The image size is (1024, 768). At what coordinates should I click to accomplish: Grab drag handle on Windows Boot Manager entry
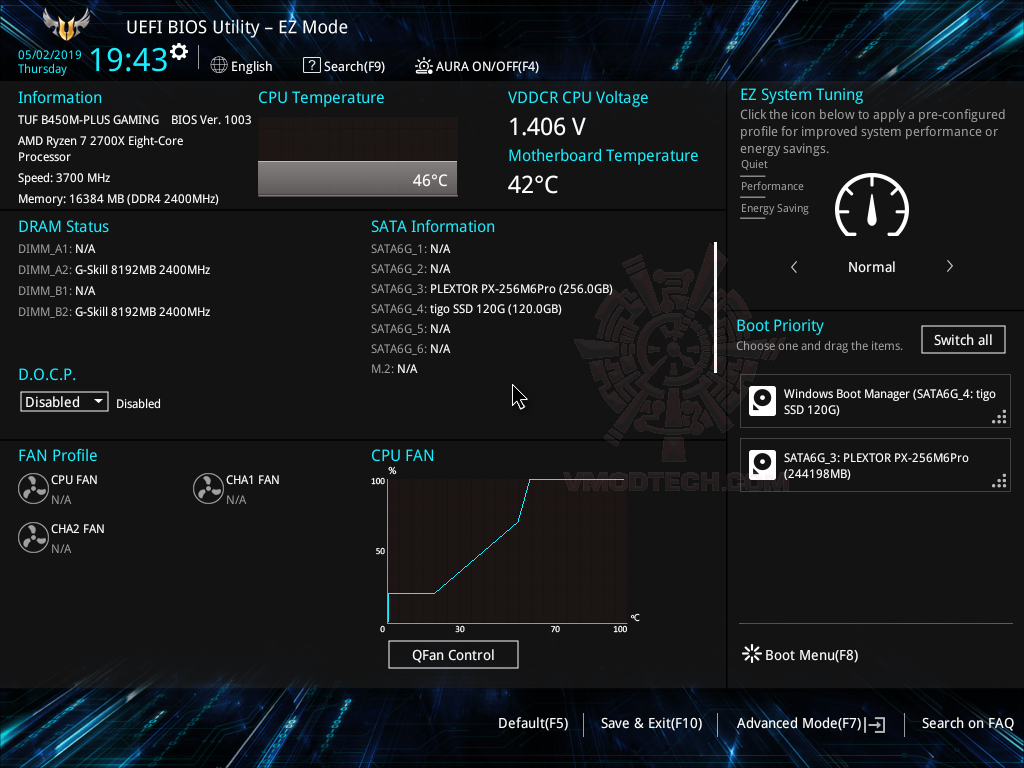pos(999,417)
